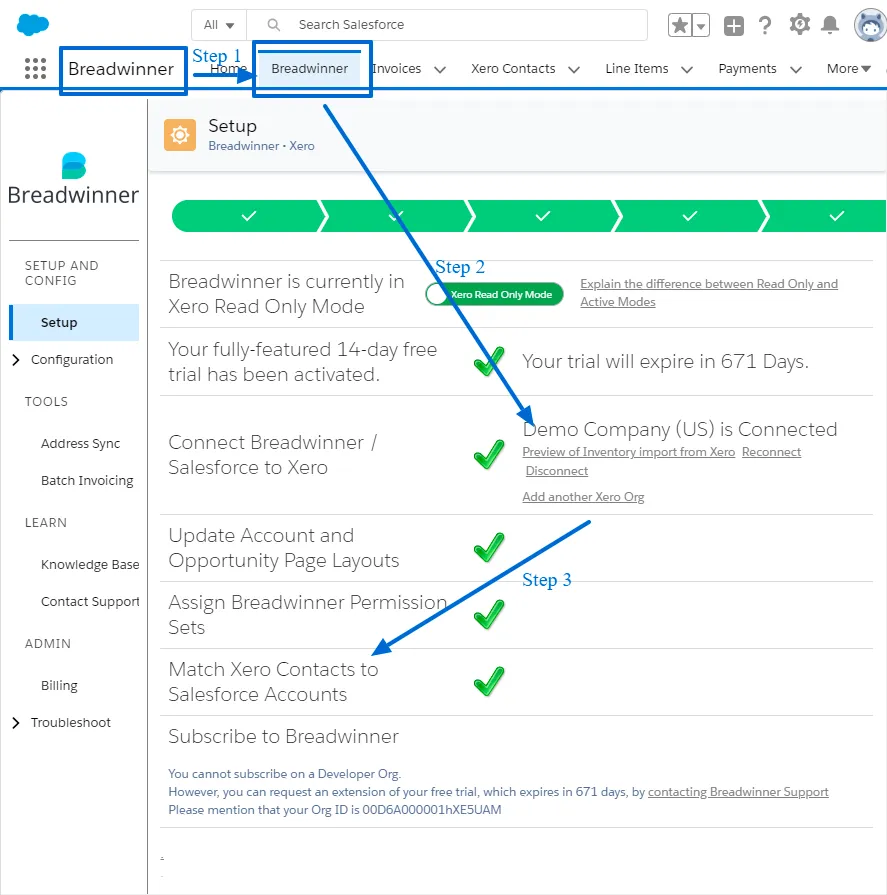Open the Notifications bell icon
The width and height of the screenshot is (887, 895).
coord(830,25)
